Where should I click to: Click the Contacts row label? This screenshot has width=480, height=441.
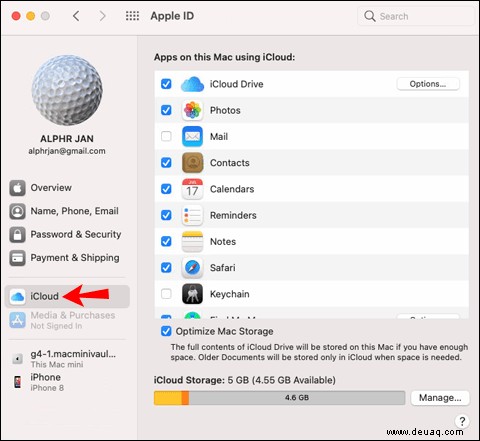point(230,163)
